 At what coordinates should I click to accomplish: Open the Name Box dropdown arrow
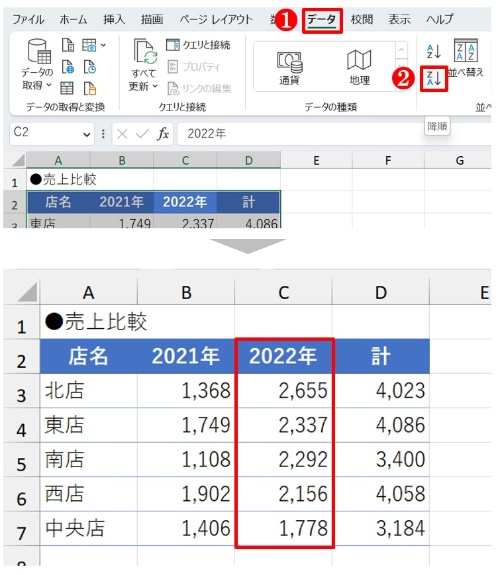point(87,135)
